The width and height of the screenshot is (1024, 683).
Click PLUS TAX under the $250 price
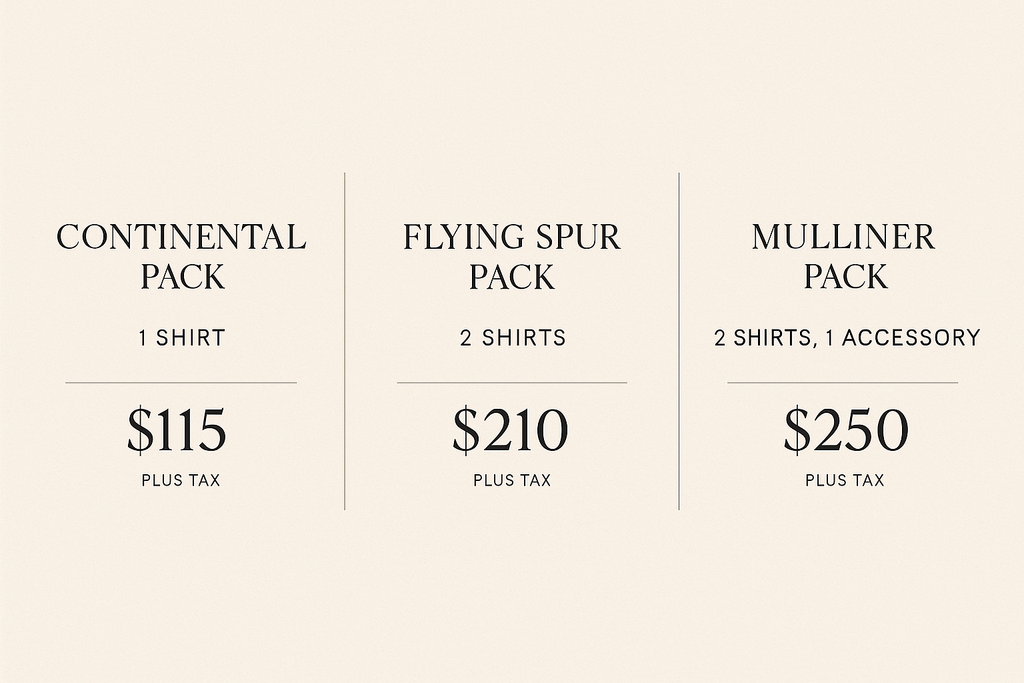(845, 480)
